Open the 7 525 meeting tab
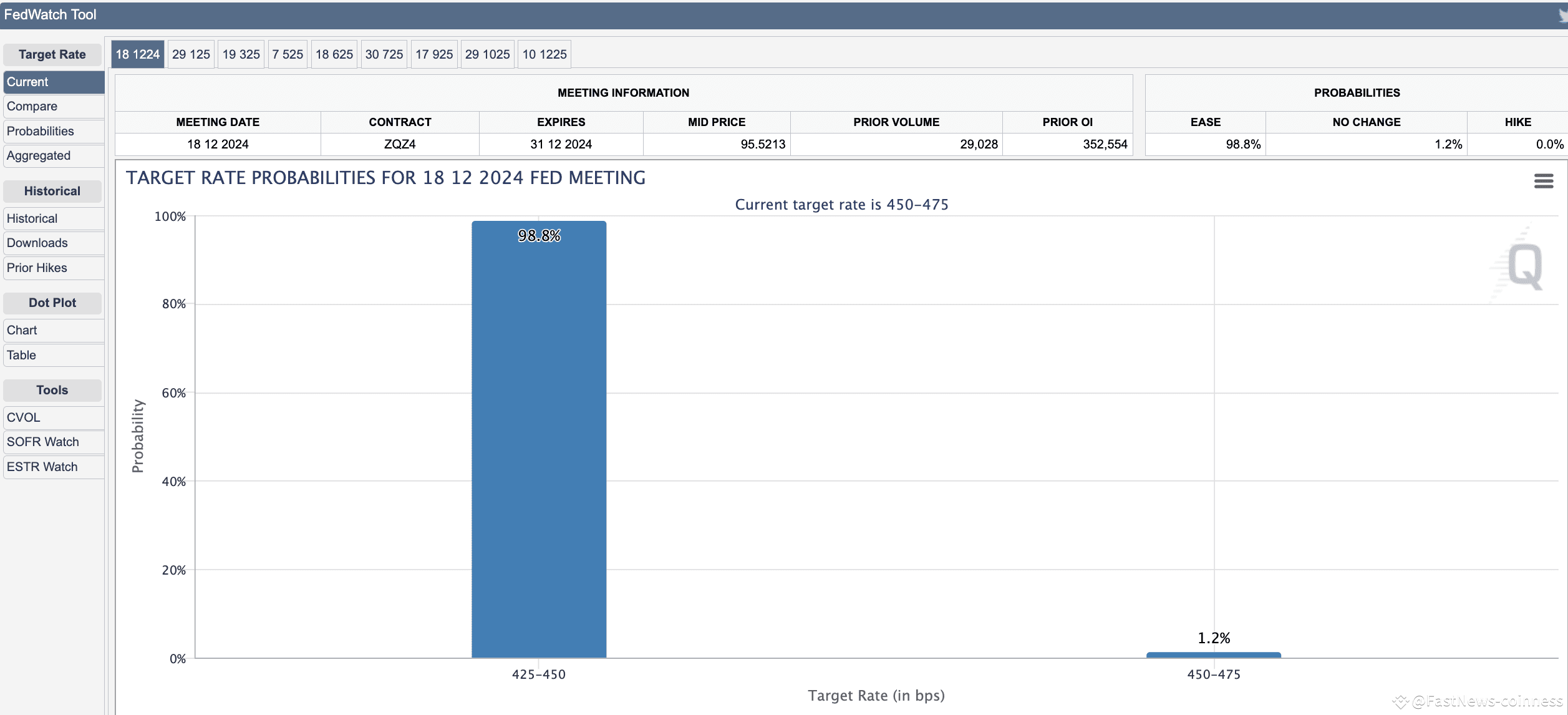Viewport: 1568px width, 715px height. [x=288, y=54]
